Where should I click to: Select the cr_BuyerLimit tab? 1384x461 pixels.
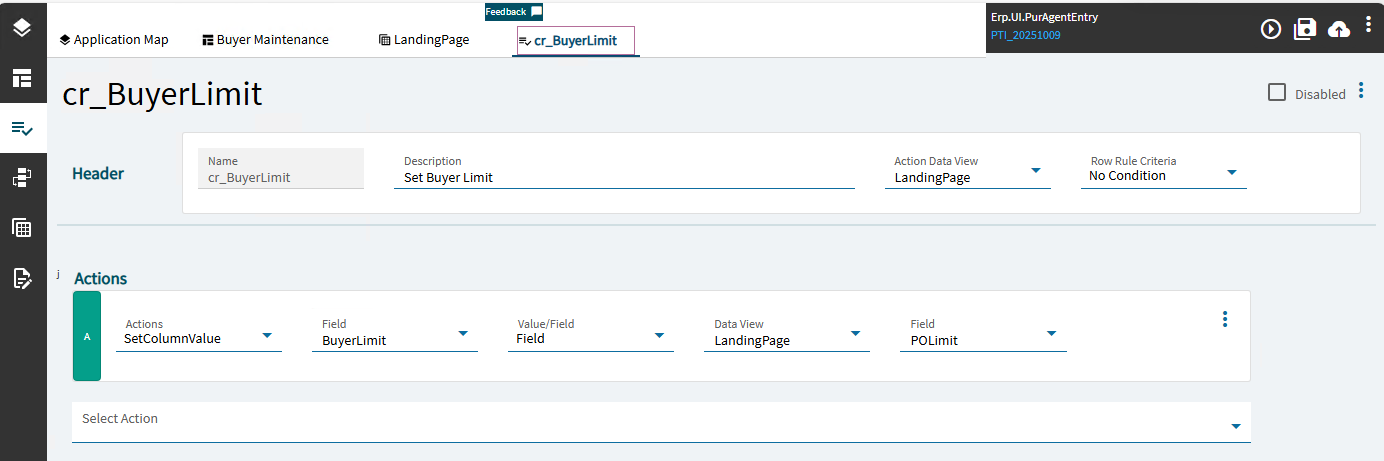pos(575,41)
